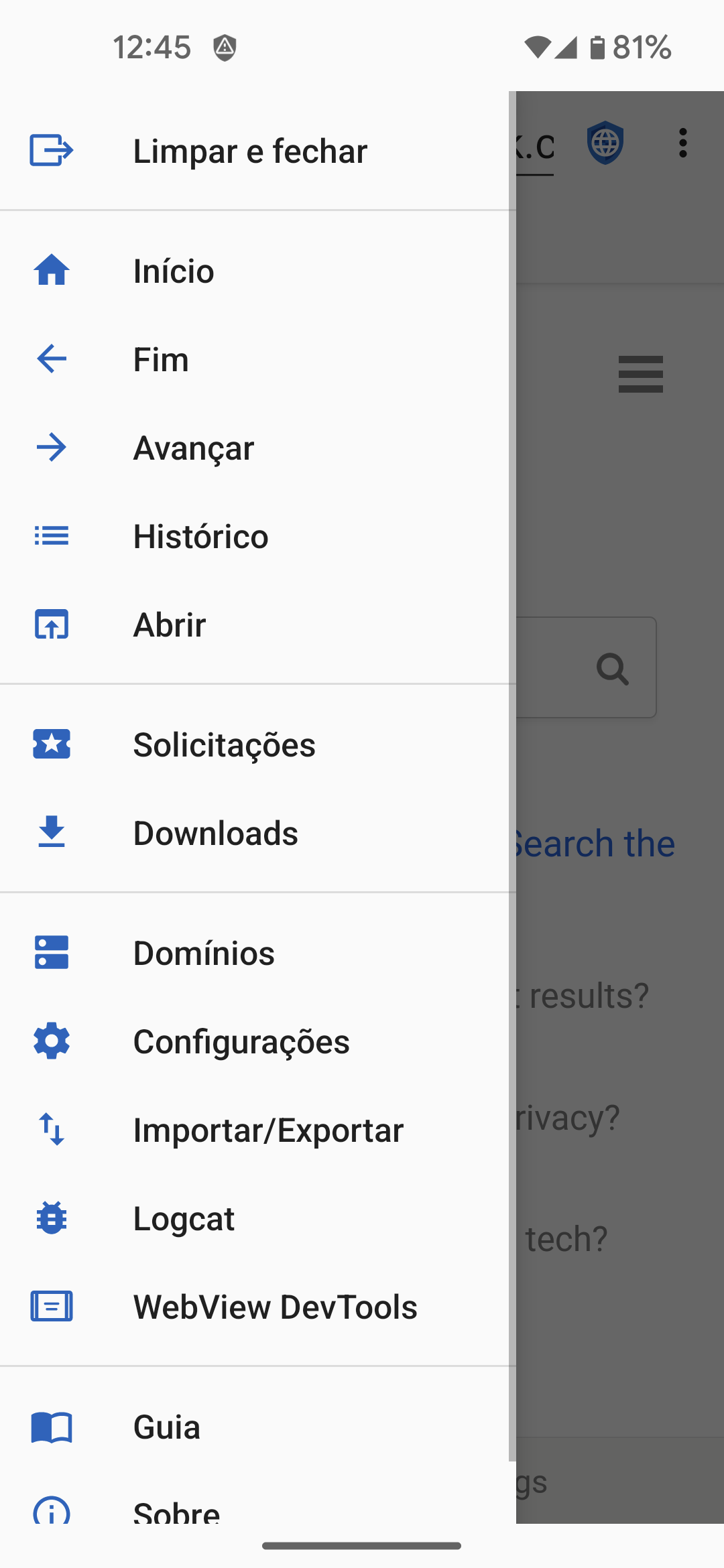
Task: Choose Importar/Exportar from the drawer
Action: click(x=268, y=1130)
